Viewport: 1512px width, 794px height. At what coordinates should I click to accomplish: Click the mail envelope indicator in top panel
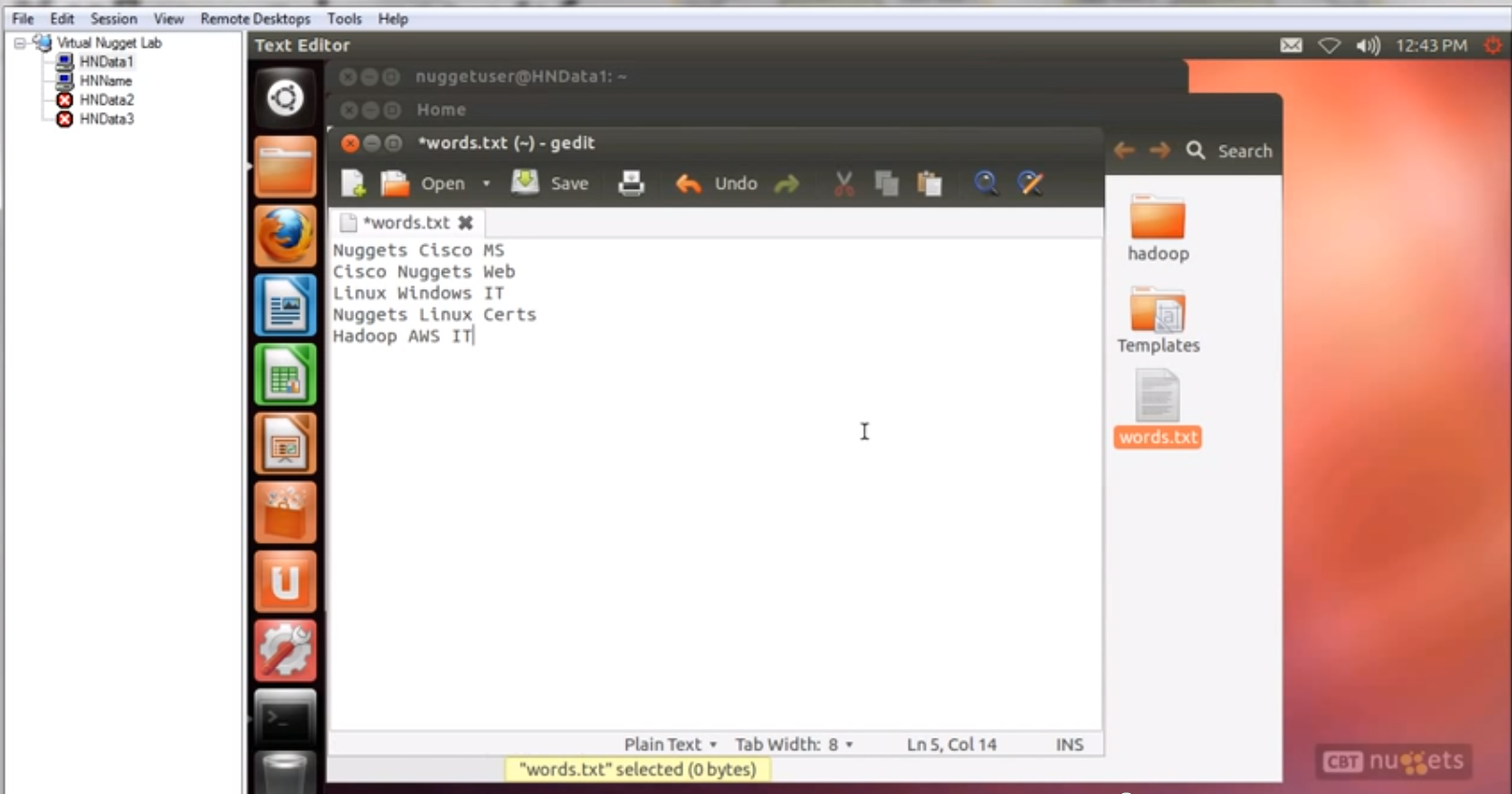click(1291, 45)
